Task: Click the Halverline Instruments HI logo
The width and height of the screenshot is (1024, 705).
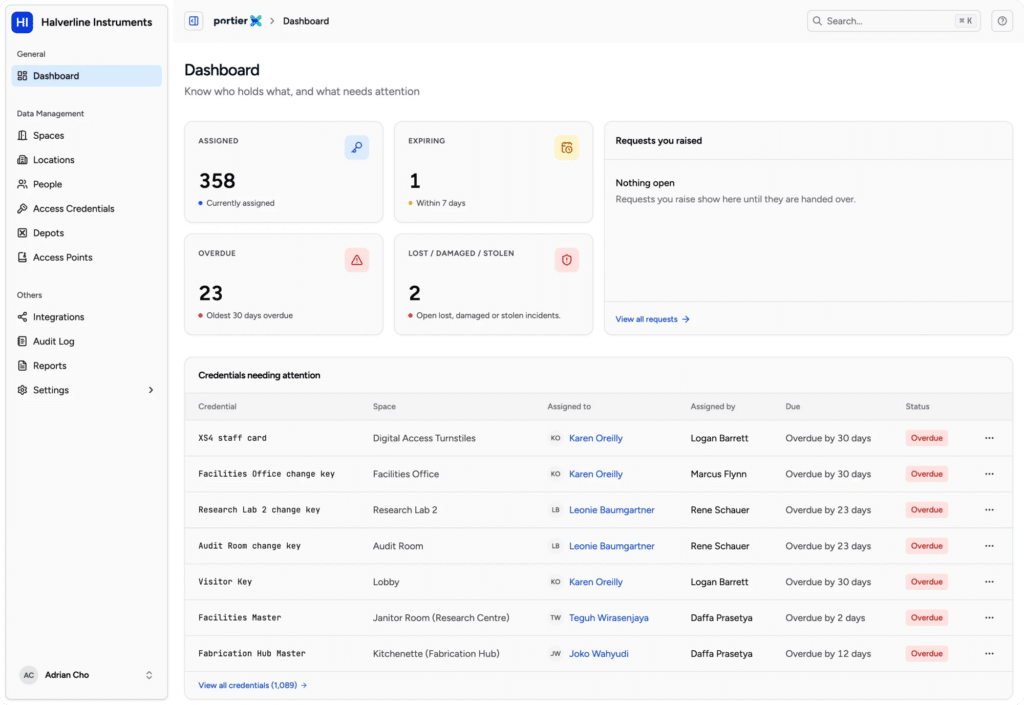Action: pos(22,22)
